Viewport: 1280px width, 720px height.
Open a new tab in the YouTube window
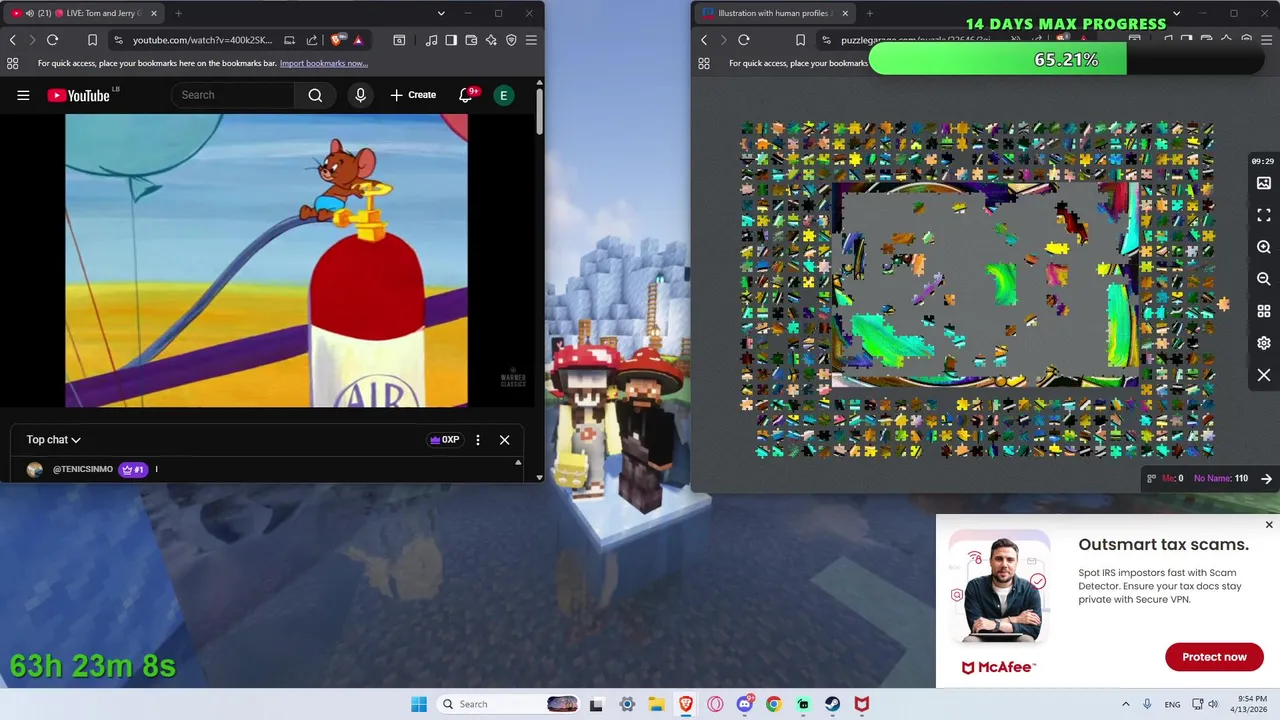tap(178, 13)
